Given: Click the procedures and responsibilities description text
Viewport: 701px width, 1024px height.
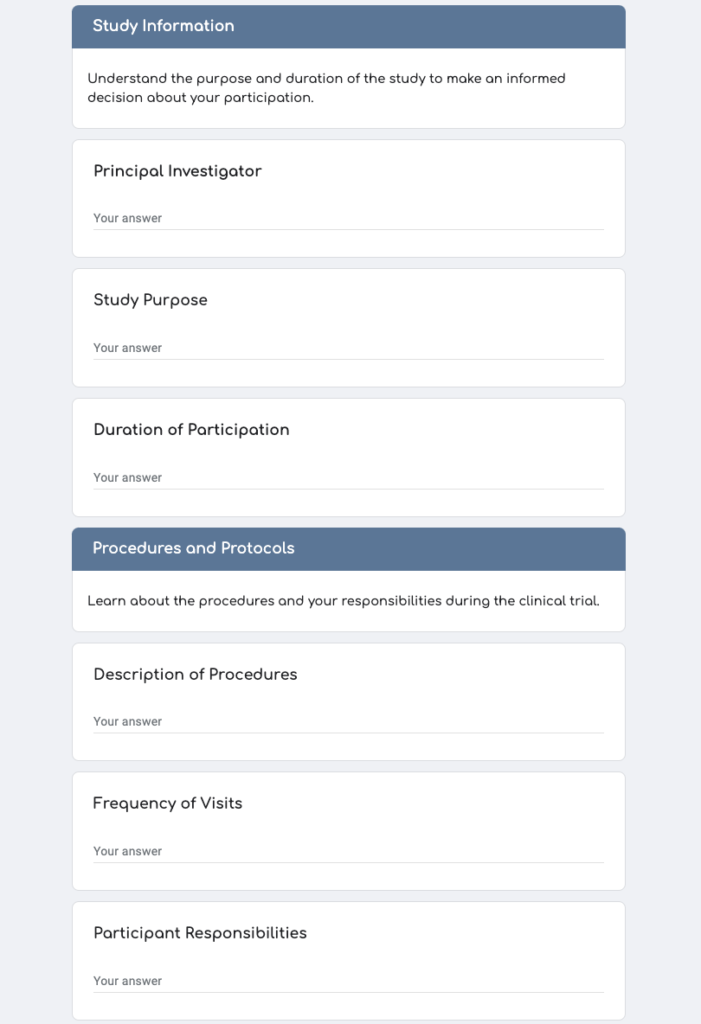Looking at the screenshot, I should pyautogui.click(x=344, y=601).
